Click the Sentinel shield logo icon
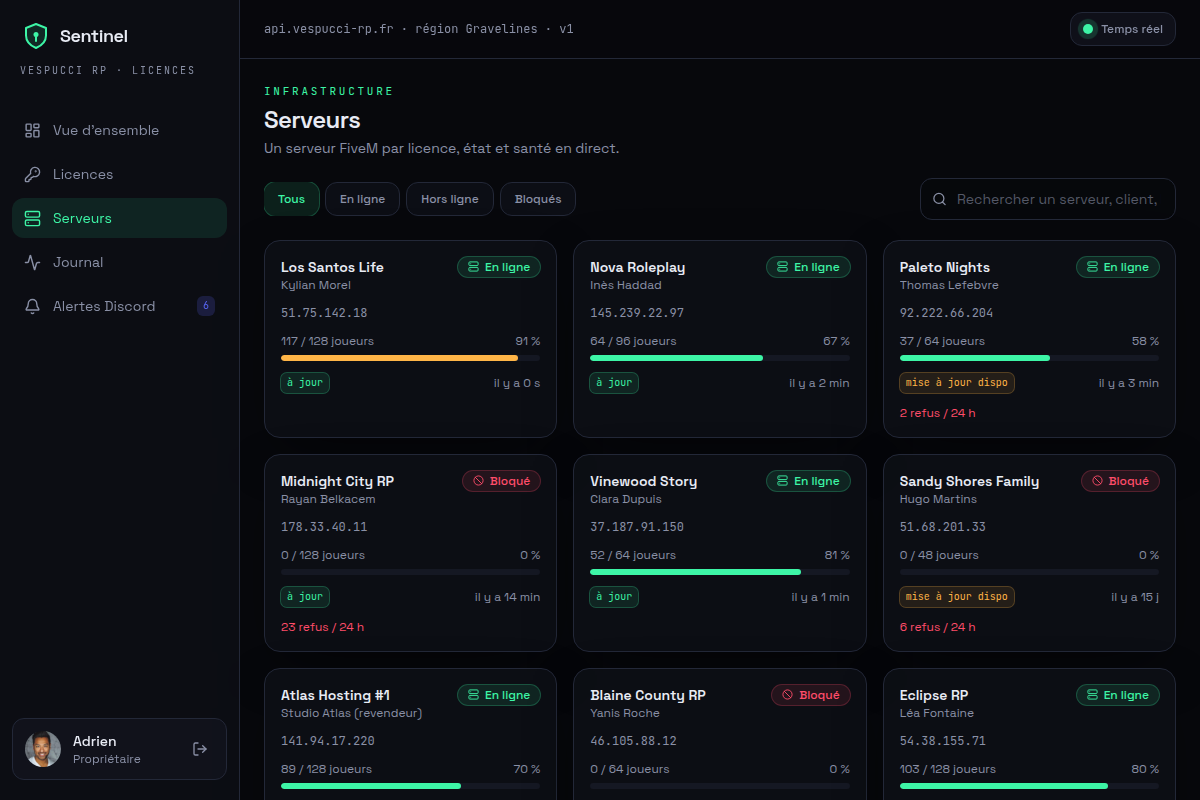 [x=36, y=37]
